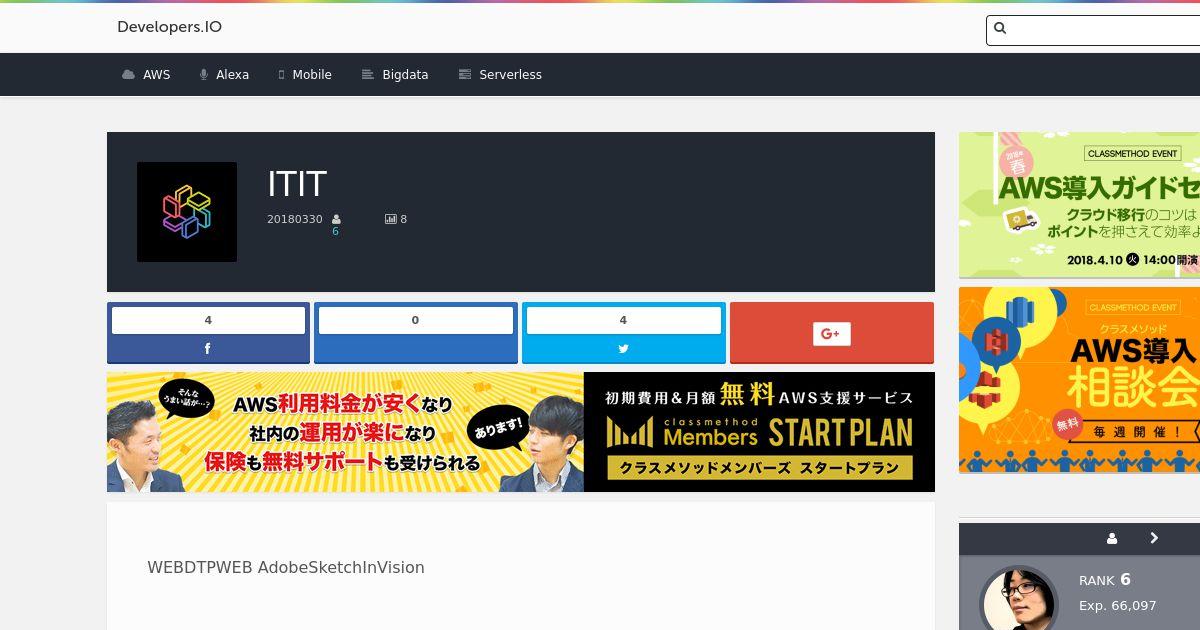Click the person icon in author panel
1200x630 pixels.
(x=1112, y=538)
